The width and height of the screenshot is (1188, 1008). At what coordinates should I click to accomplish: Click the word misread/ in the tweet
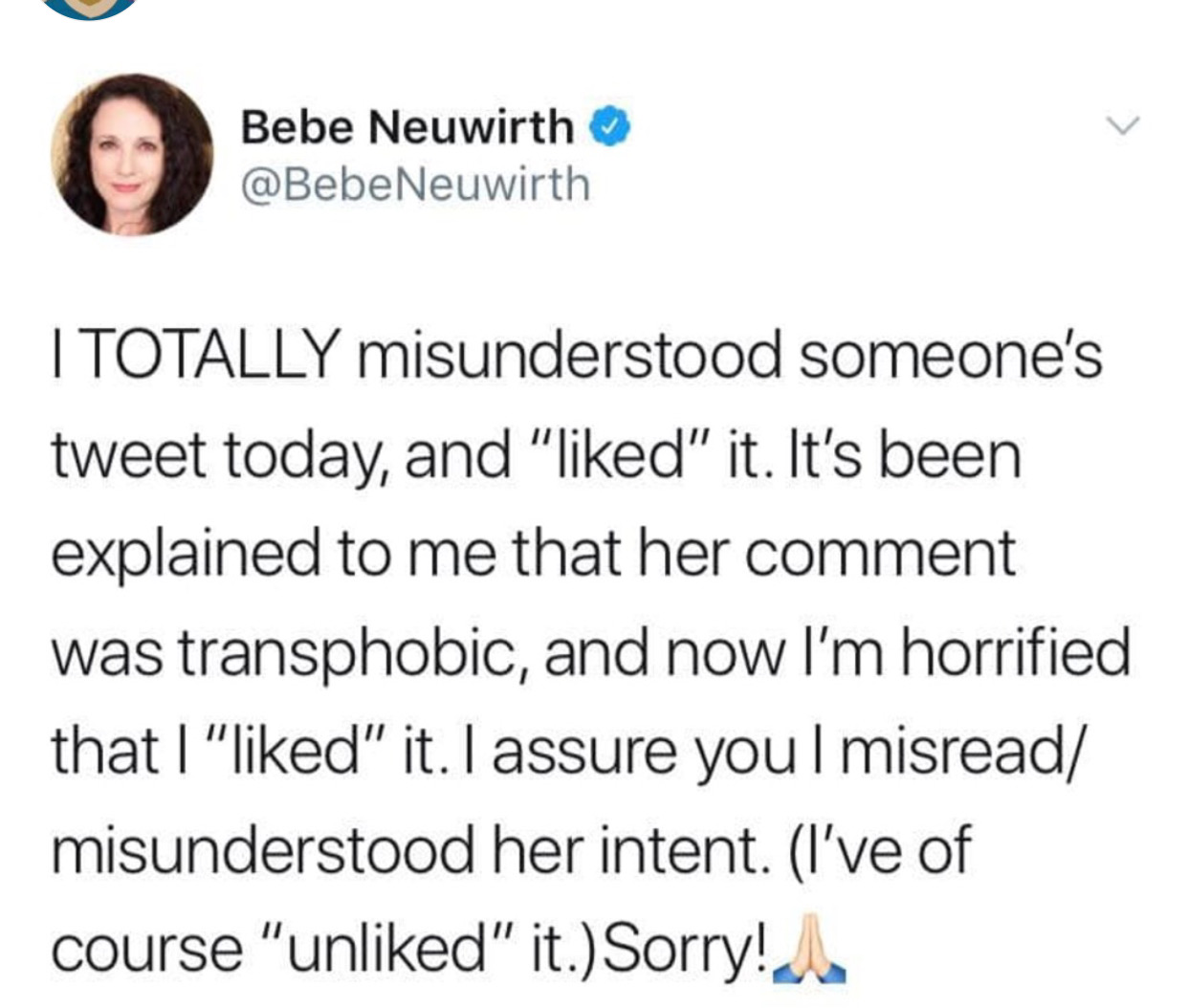(x=965, y=750)
